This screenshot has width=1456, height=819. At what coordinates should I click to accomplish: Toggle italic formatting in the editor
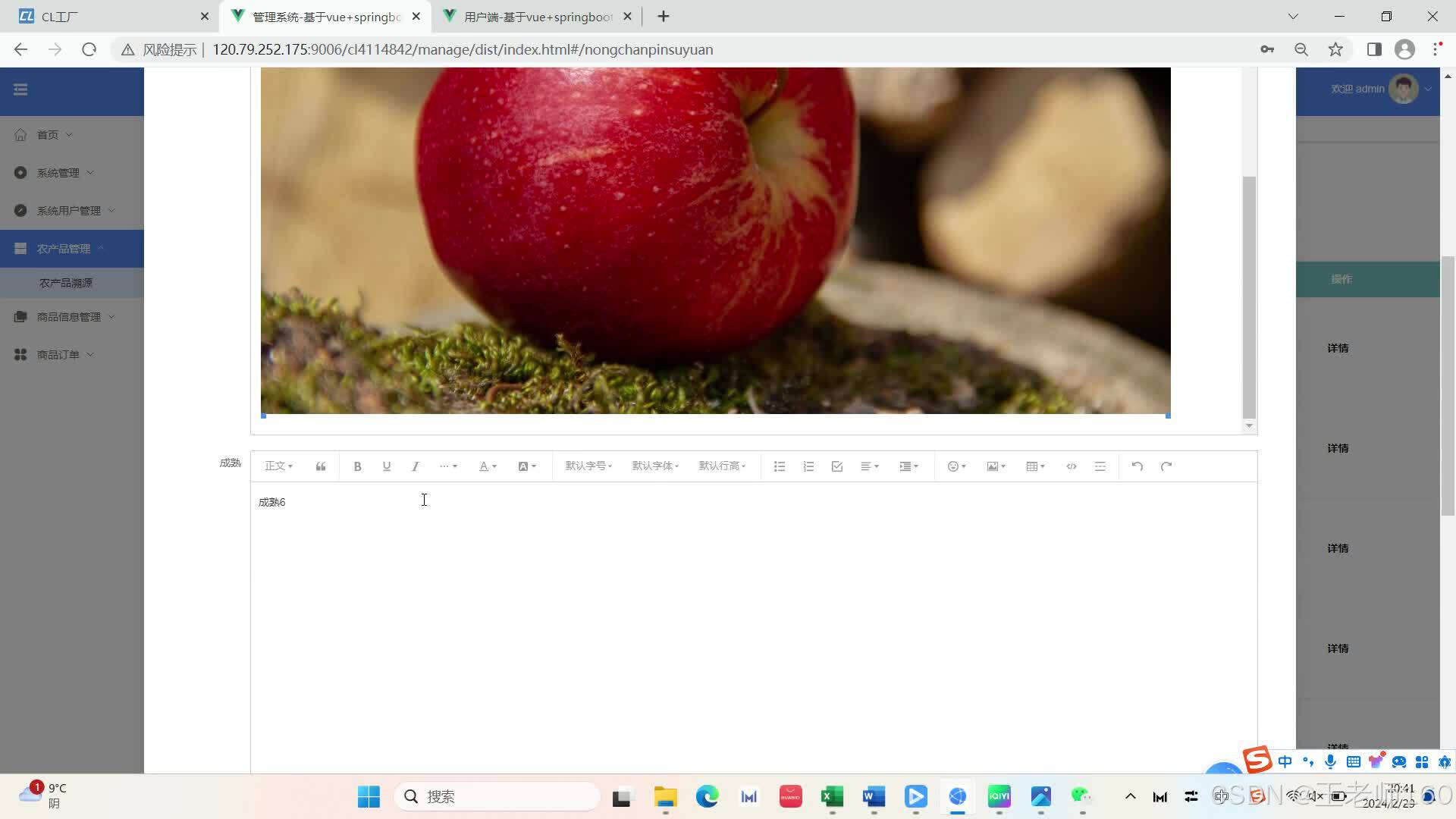pos(415,466)
